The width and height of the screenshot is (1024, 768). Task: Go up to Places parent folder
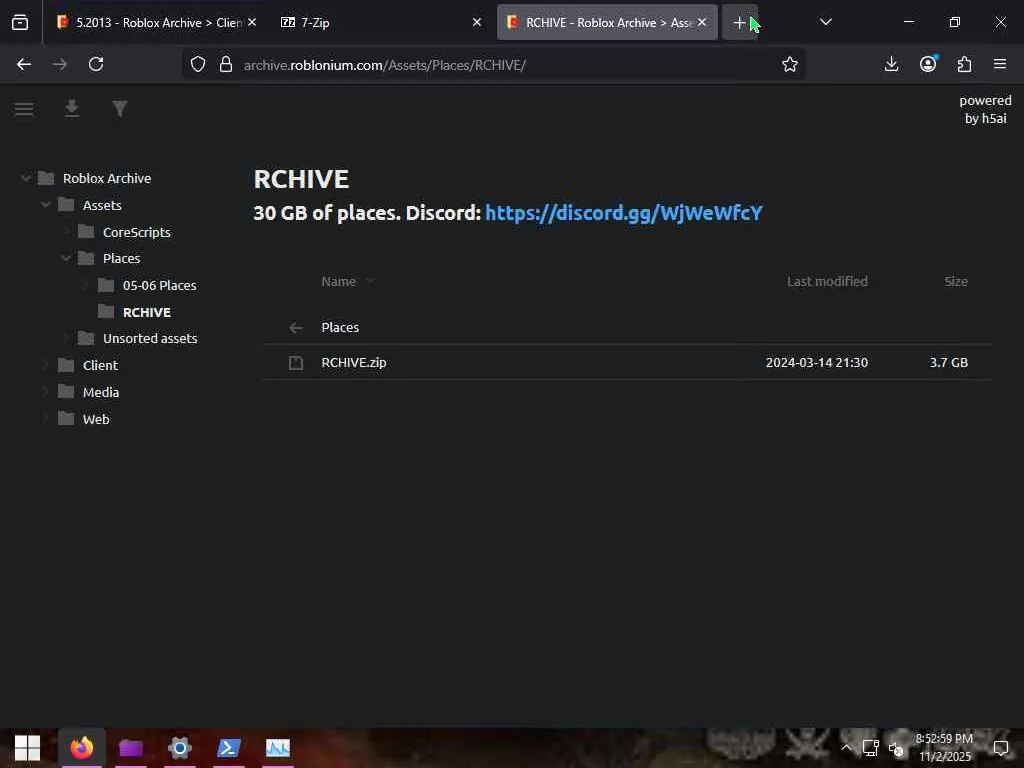point(340,328)
